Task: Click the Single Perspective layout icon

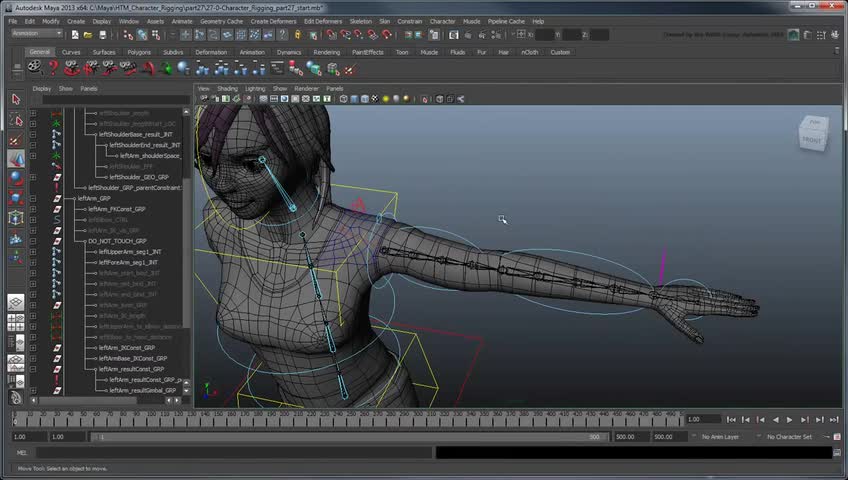Action: tap(16, 302)
